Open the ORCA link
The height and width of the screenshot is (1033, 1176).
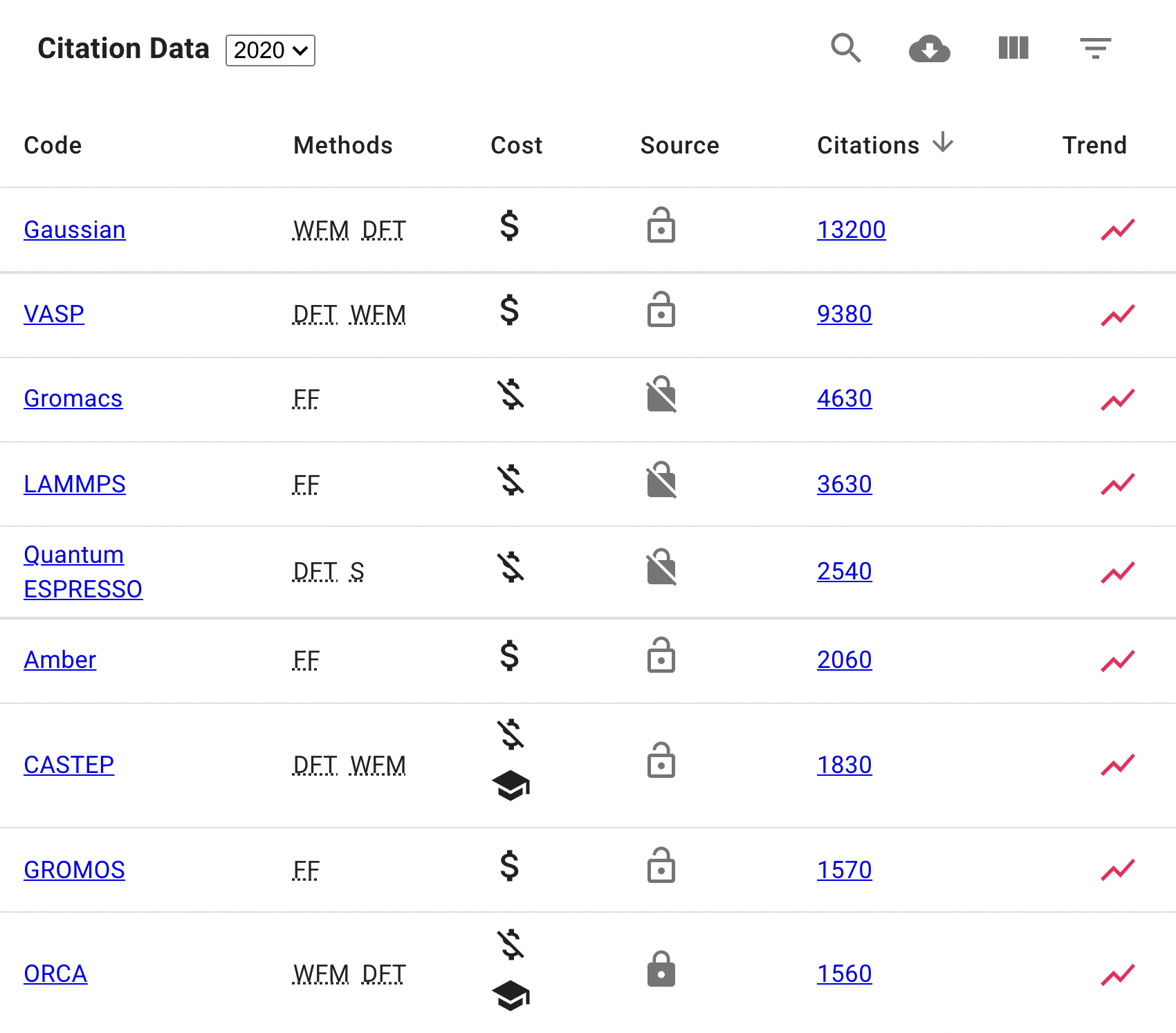pyautogui.click(x=55, y=974)
